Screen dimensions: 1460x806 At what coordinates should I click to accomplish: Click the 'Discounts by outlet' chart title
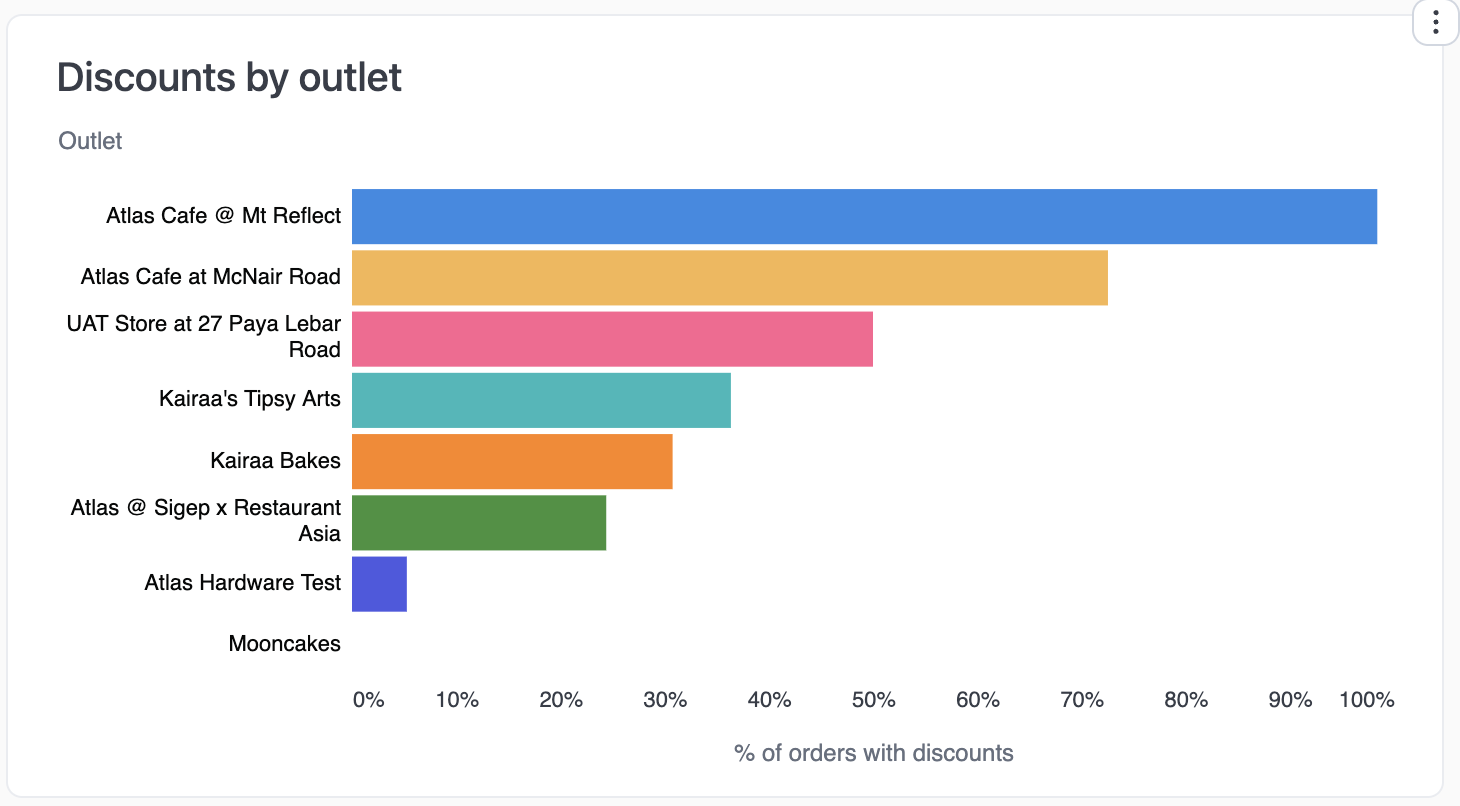pos(229,77)
